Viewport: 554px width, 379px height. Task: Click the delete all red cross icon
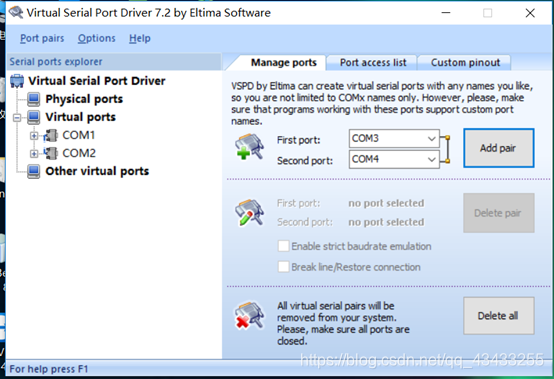click(249, 315)
